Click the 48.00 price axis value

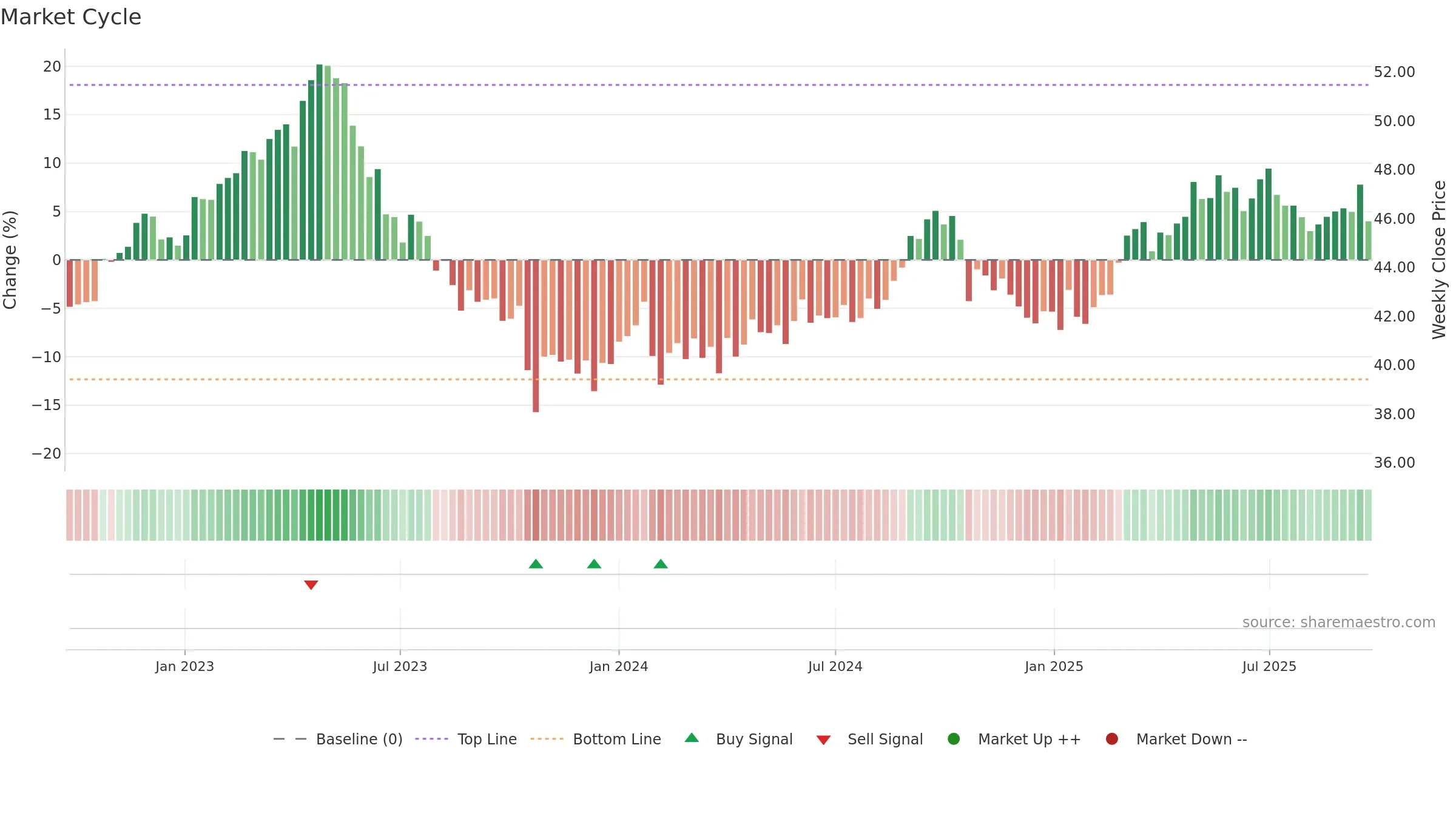(x=1394, y=170)
